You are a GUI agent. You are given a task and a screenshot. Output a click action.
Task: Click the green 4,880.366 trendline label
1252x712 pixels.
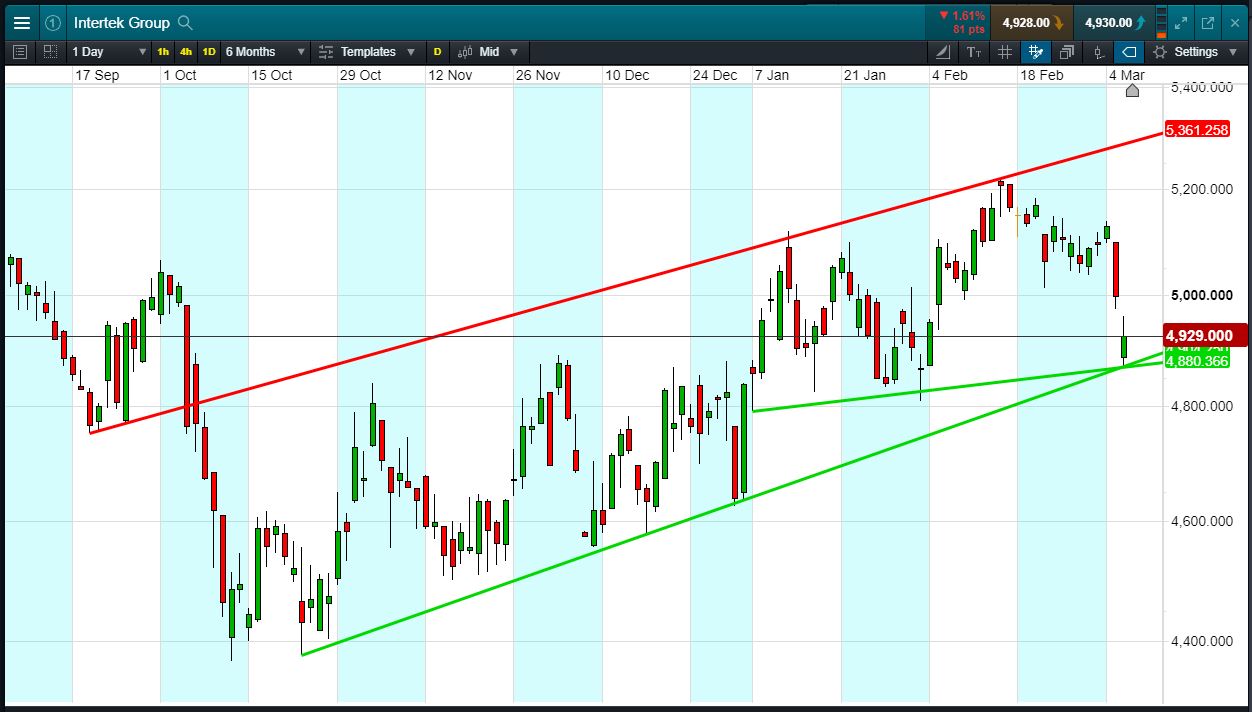1197,361
